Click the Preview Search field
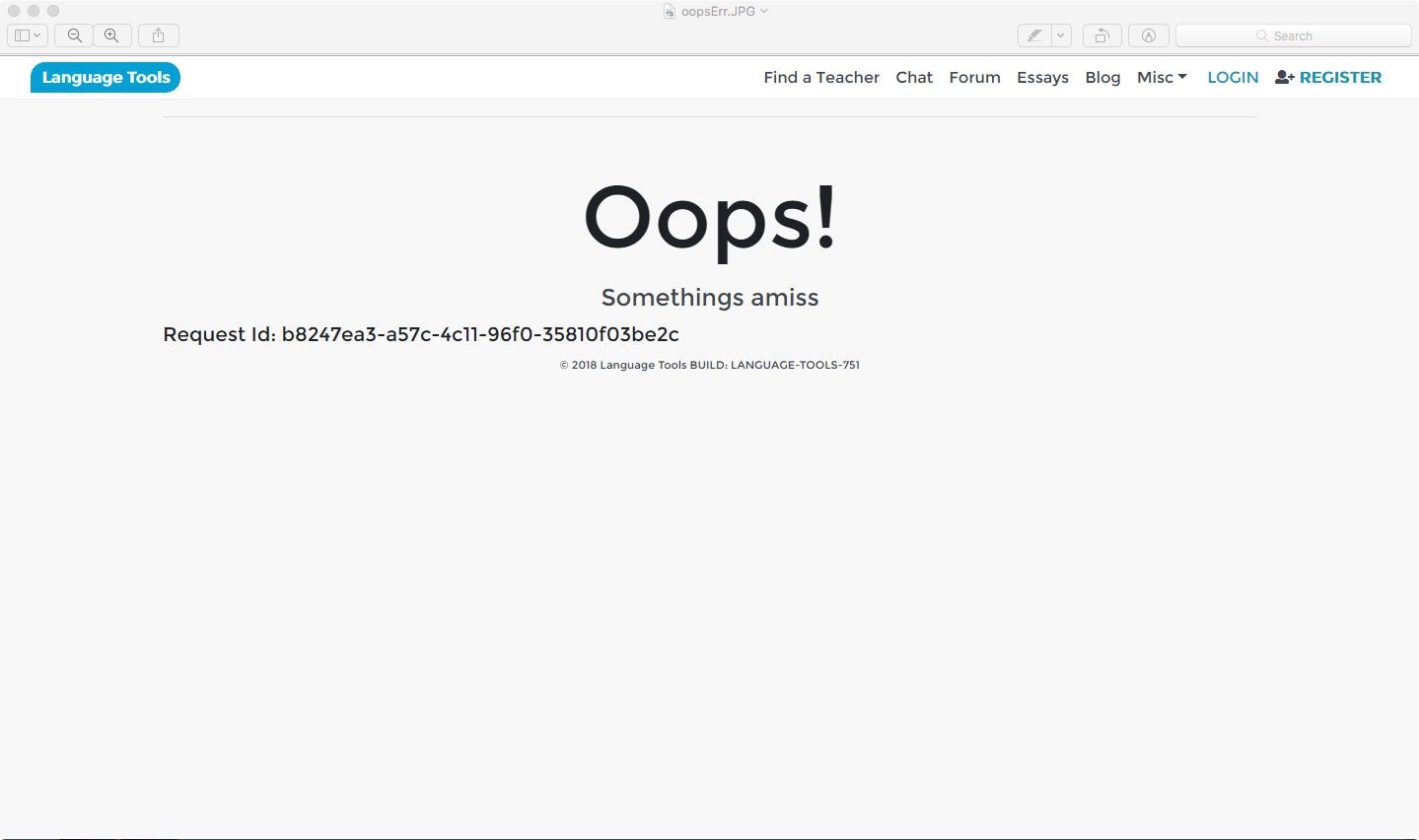 (1293, 35)
